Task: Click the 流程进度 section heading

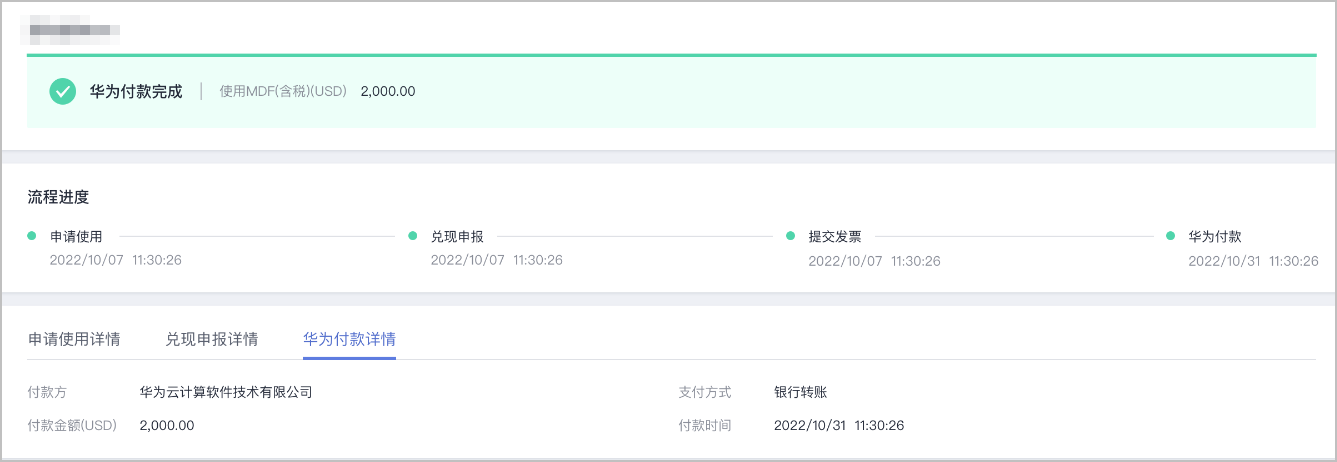Action: 58,197
